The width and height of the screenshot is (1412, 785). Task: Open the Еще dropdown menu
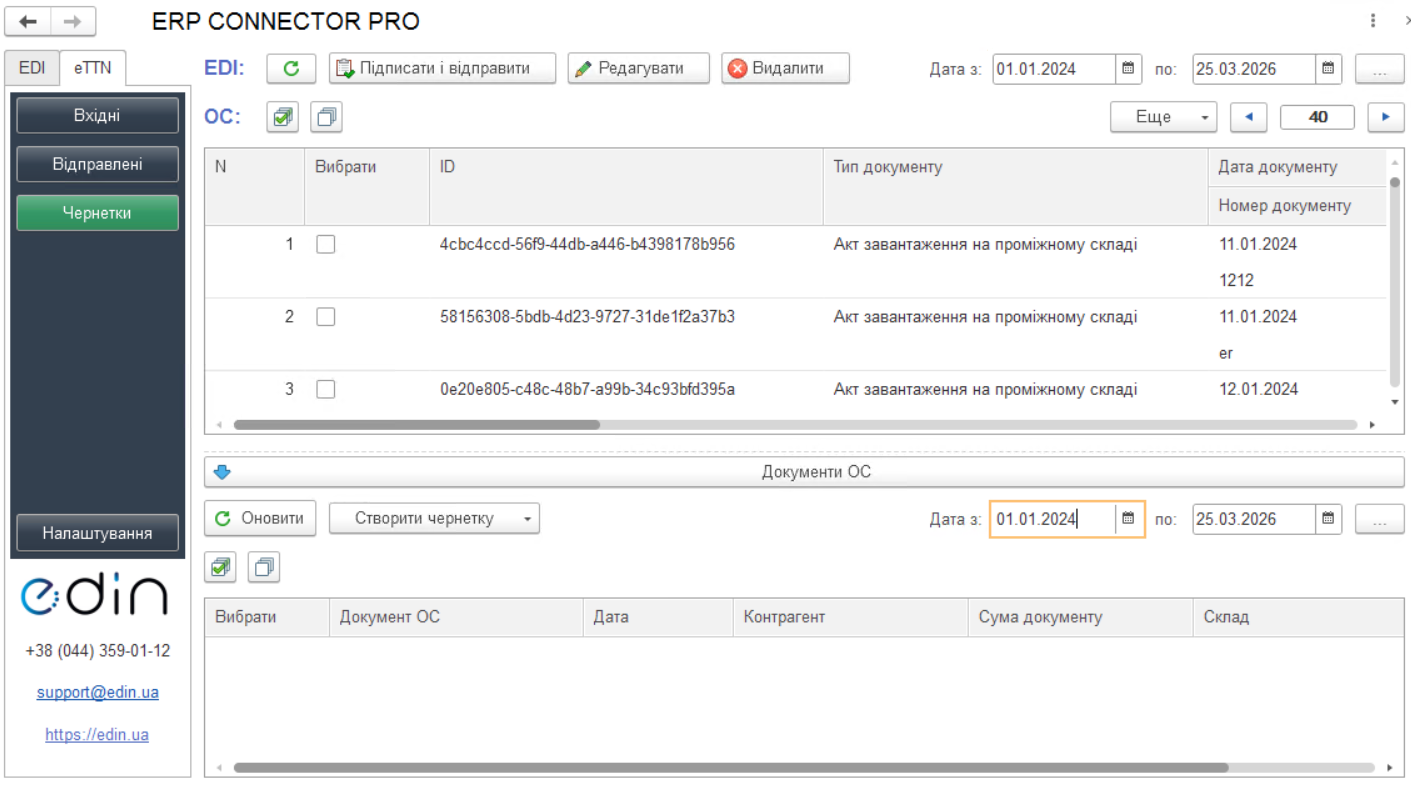(1163, 117)
